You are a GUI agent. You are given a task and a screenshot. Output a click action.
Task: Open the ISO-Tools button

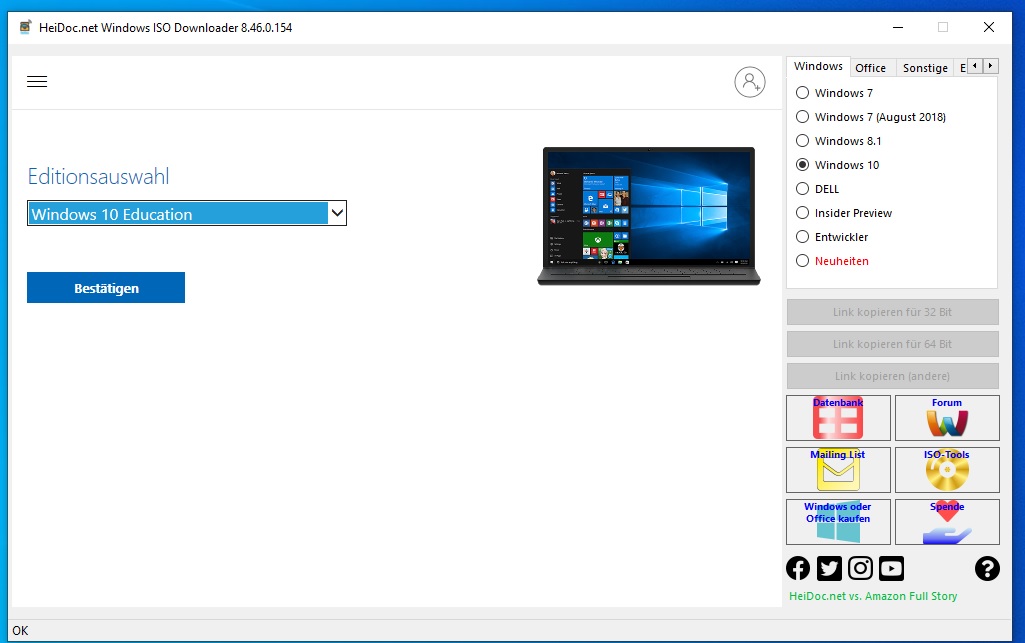pyautogui.click(x=947, y=470)
